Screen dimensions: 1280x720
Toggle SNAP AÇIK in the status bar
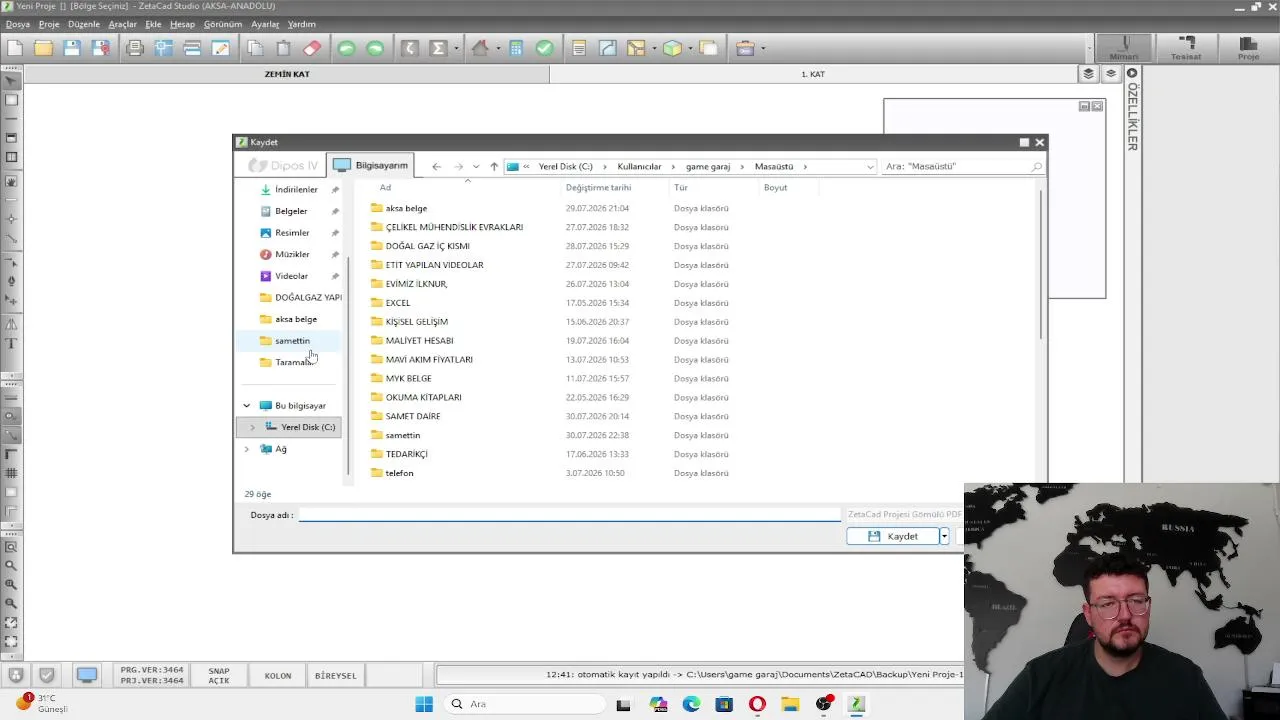click(x=219, y=676)
